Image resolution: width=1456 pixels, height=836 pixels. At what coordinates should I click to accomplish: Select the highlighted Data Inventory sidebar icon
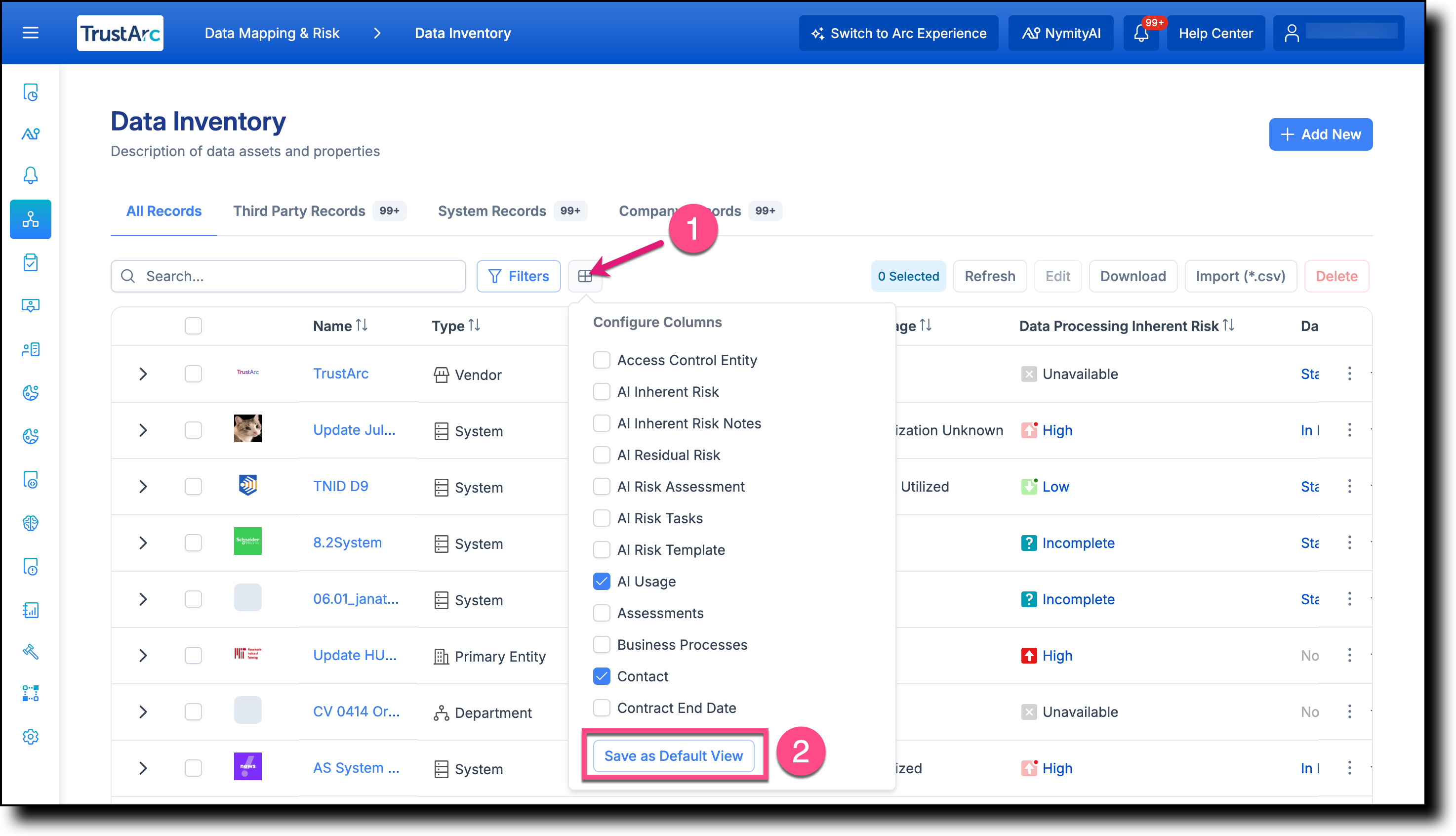click(x=31, y=219)
